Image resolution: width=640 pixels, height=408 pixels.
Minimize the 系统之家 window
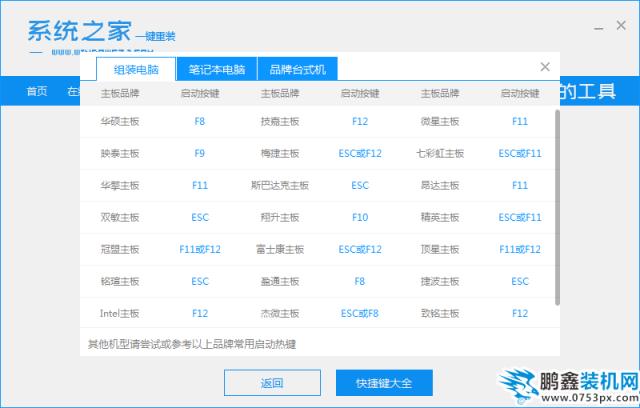coord(599,29)
